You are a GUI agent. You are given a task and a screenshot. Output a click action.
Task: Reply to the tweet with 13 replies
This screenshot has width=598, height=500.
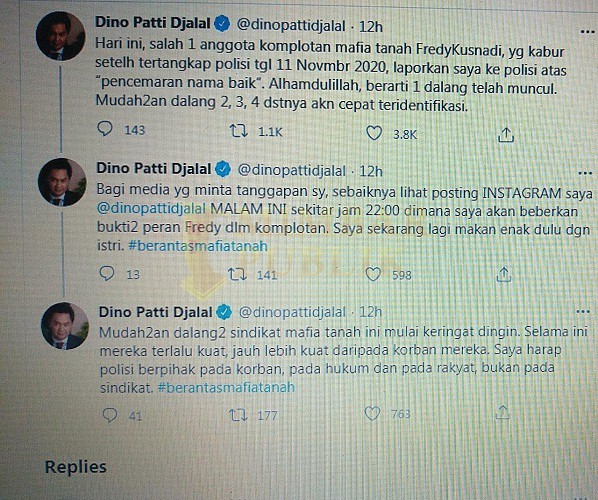106,273
